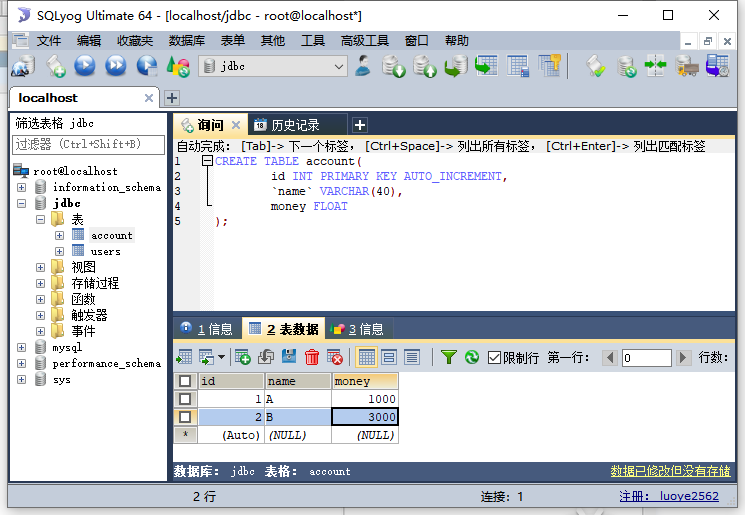Click export table data icon
This screenshot has height=515, width=745.
coord(184,357)
